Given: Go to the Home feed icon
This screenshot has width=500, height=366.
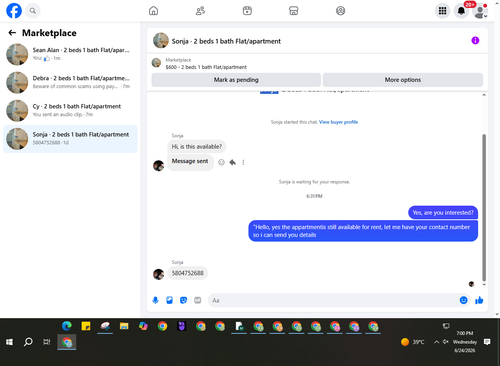Looking at the screenshot, I should [153, 11].
